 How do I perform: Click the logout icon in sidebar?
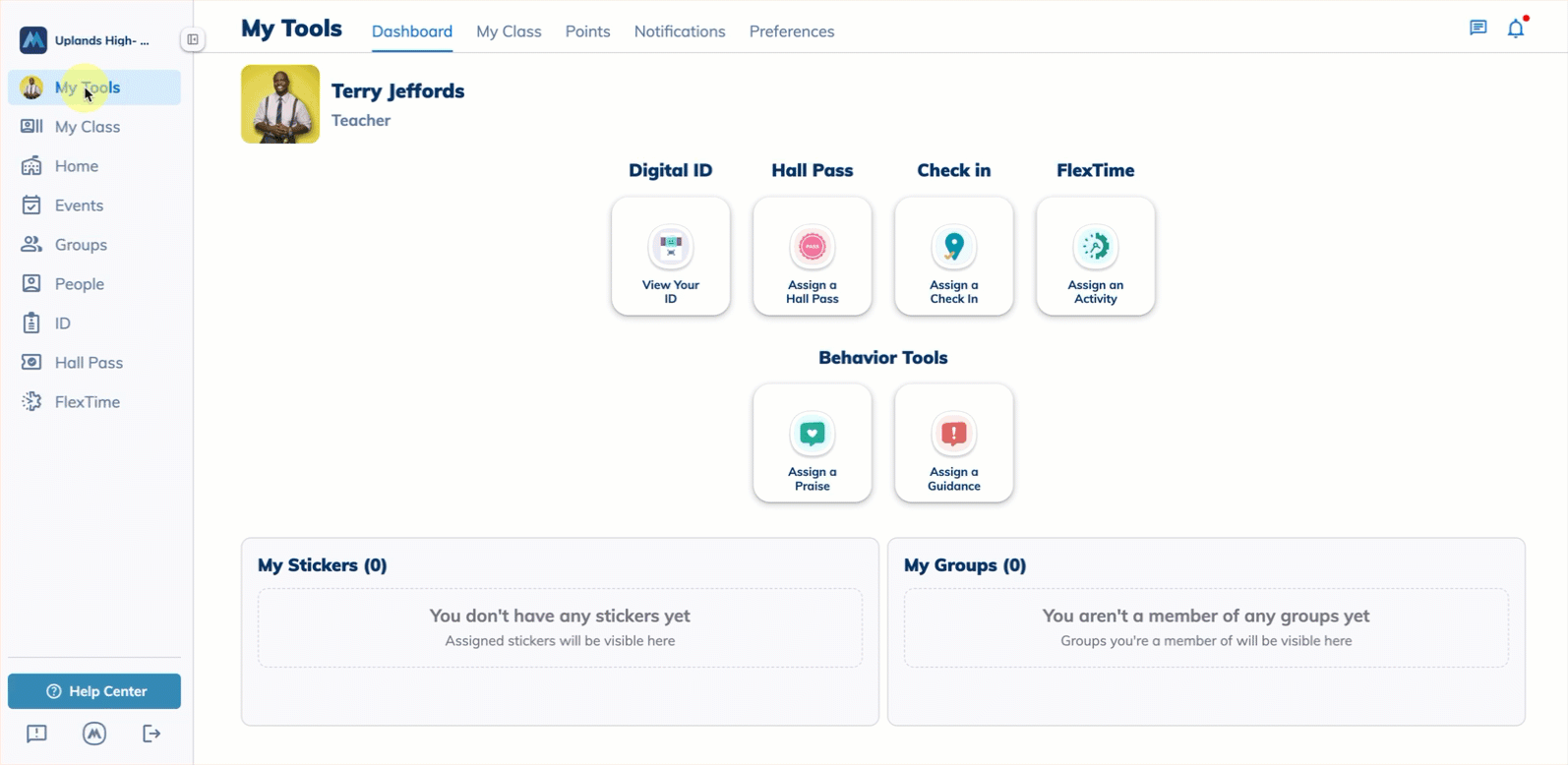click(x=151, y=734)
